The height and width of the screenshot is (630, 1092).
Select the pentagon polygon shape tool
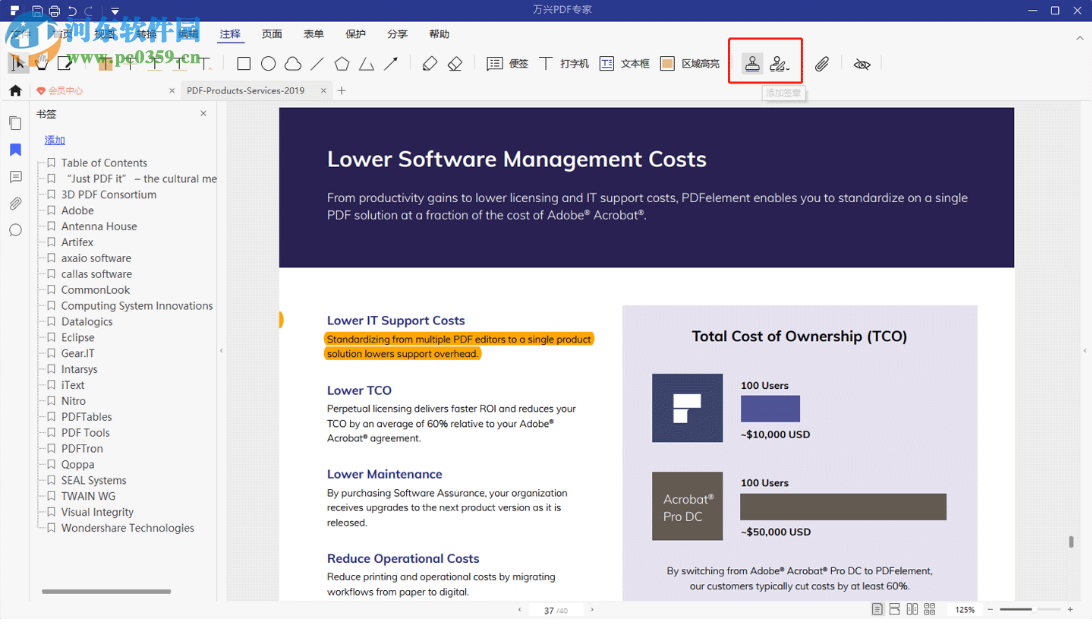[342, 64]
